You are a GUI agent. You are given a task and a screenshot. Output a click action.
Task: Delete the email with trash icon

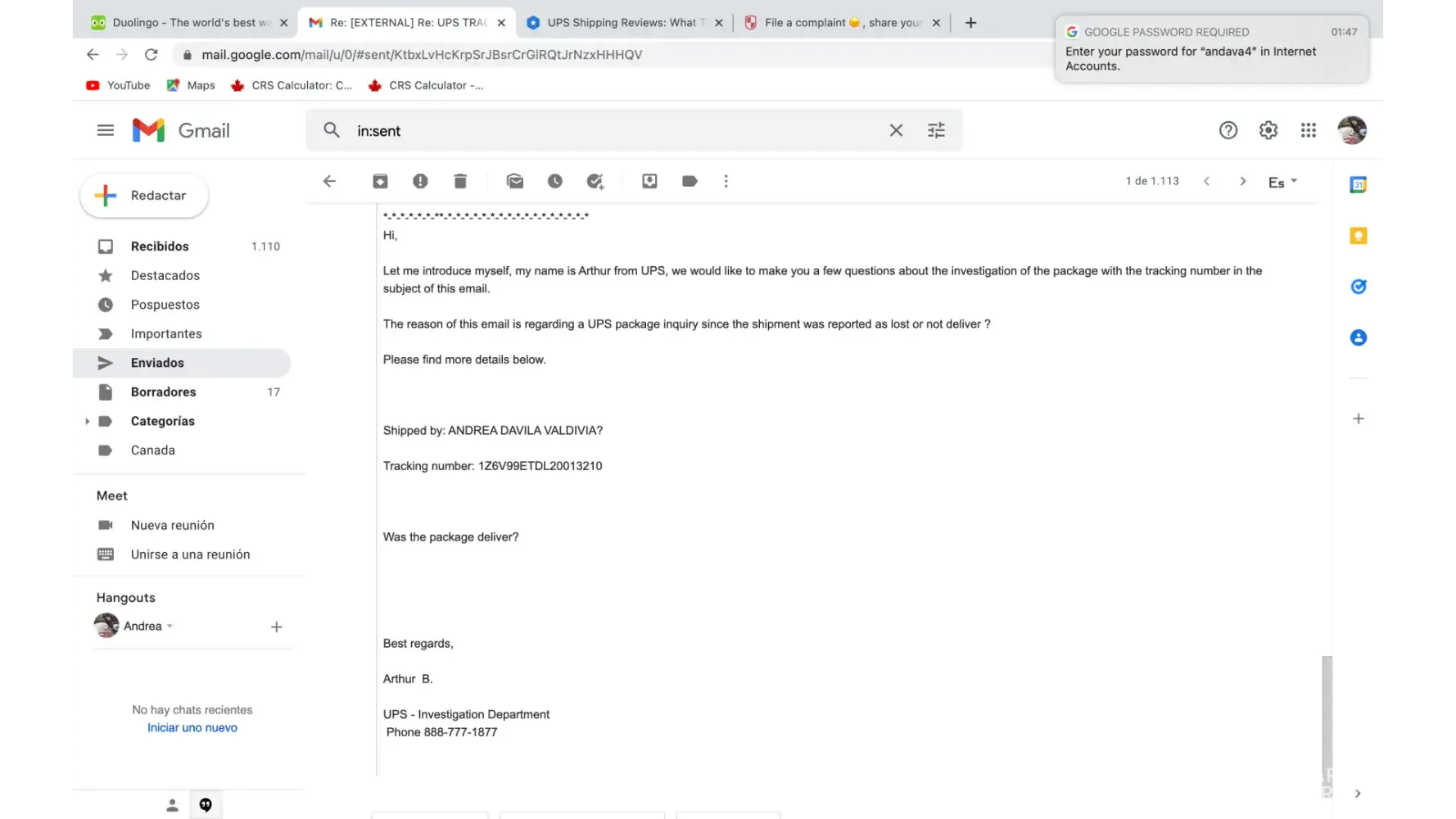pyautogui.click(x=460, y=181)
